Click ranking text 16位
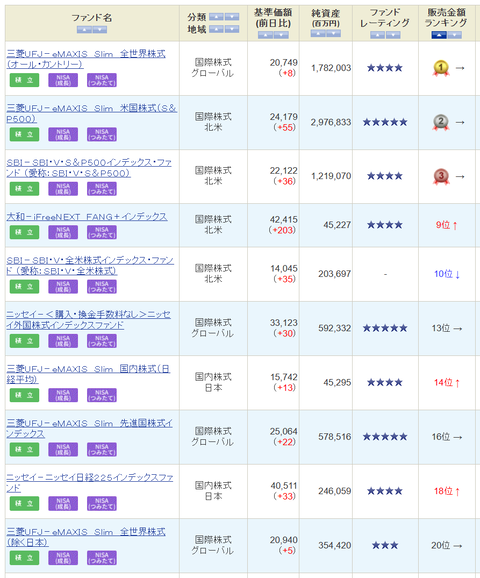 point(441,437)
